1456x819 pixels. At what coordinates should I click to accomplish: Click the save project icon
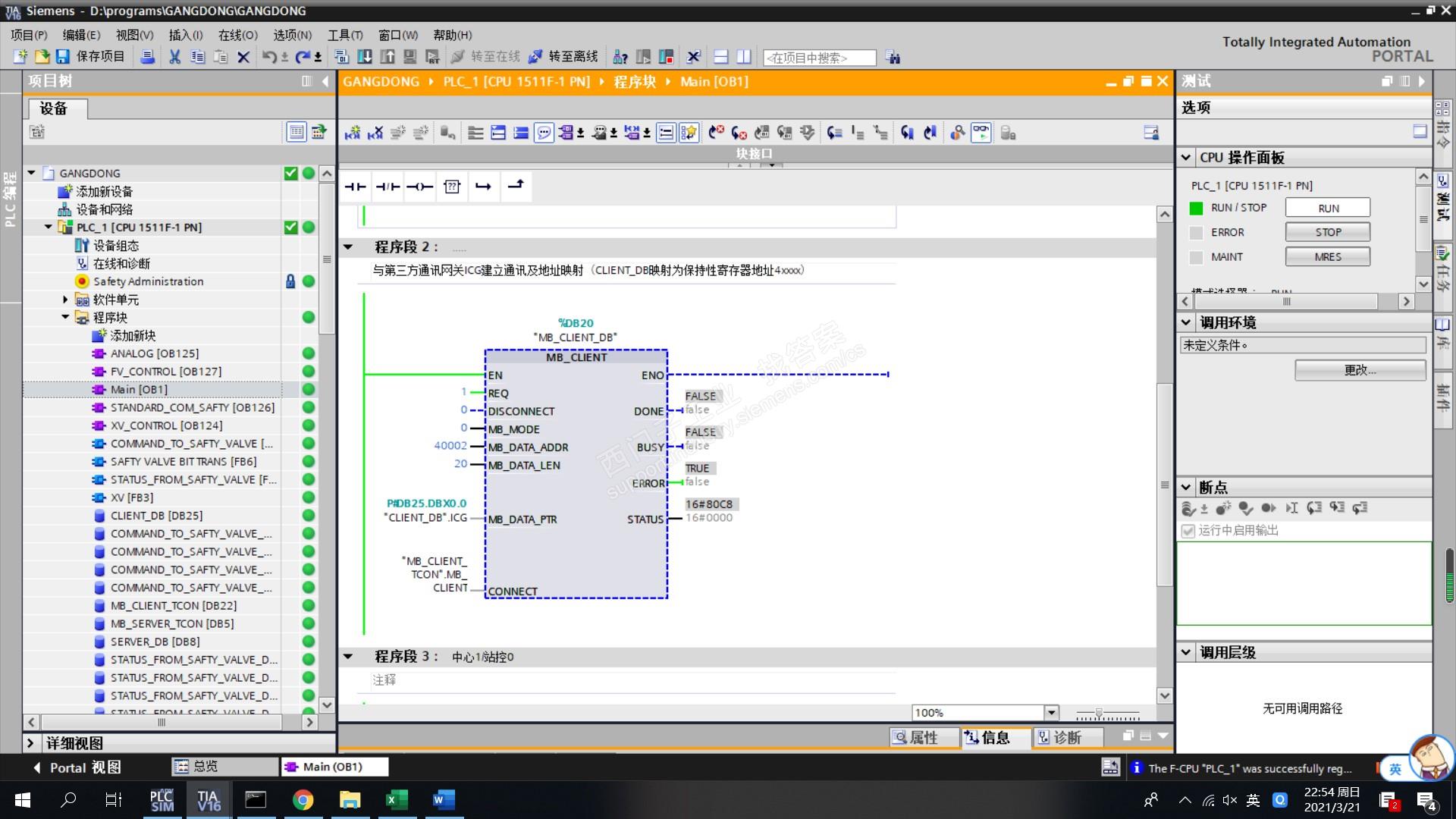(x=63, y=57)
